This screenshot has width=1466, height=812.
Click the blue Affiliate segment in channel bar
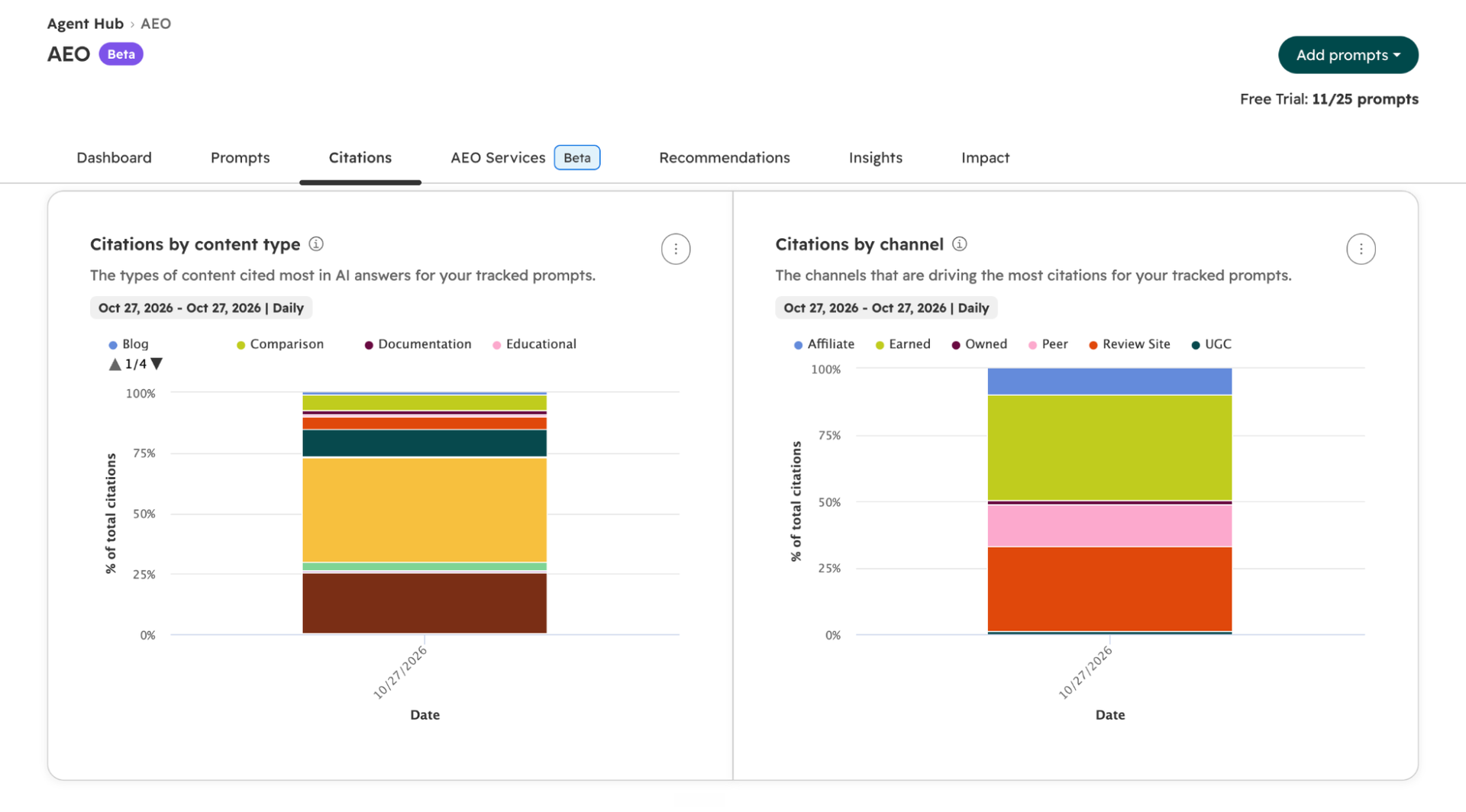[x=1109, y=382]
